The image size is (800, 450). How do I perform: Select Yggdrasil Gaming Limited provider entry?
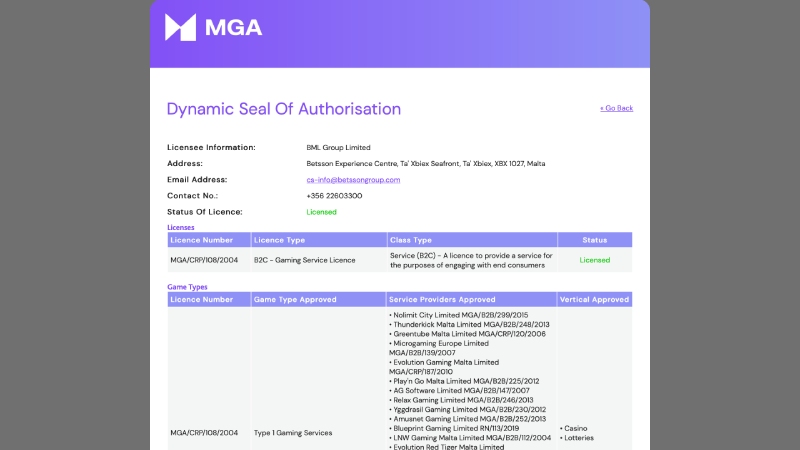(467, 410)
